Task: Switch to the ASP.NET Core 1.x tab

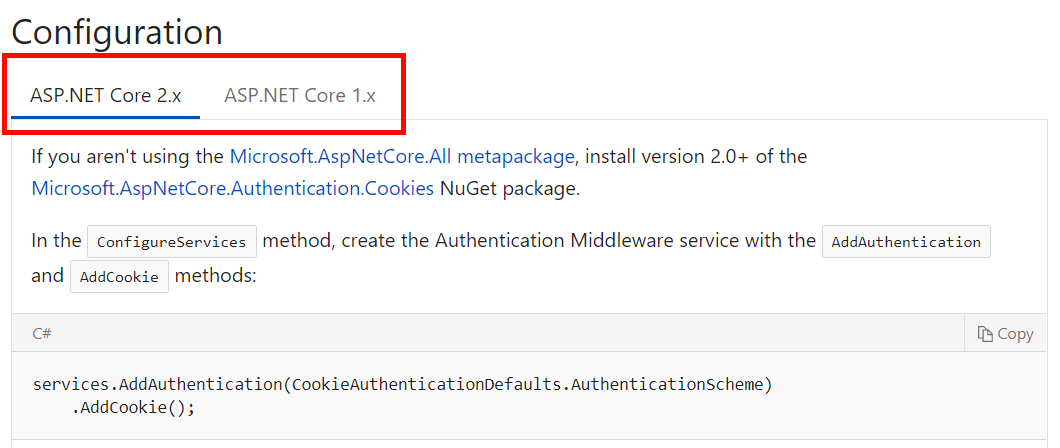Action: pos(299,95)
